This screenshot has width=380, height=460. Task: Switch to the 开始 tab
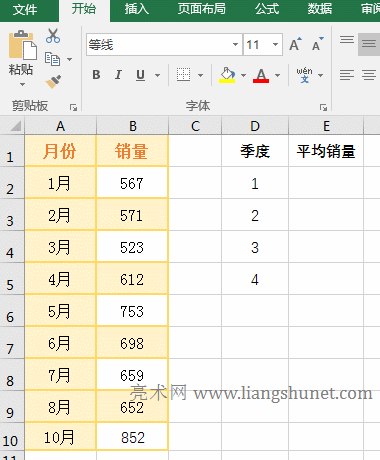(84, 9)
